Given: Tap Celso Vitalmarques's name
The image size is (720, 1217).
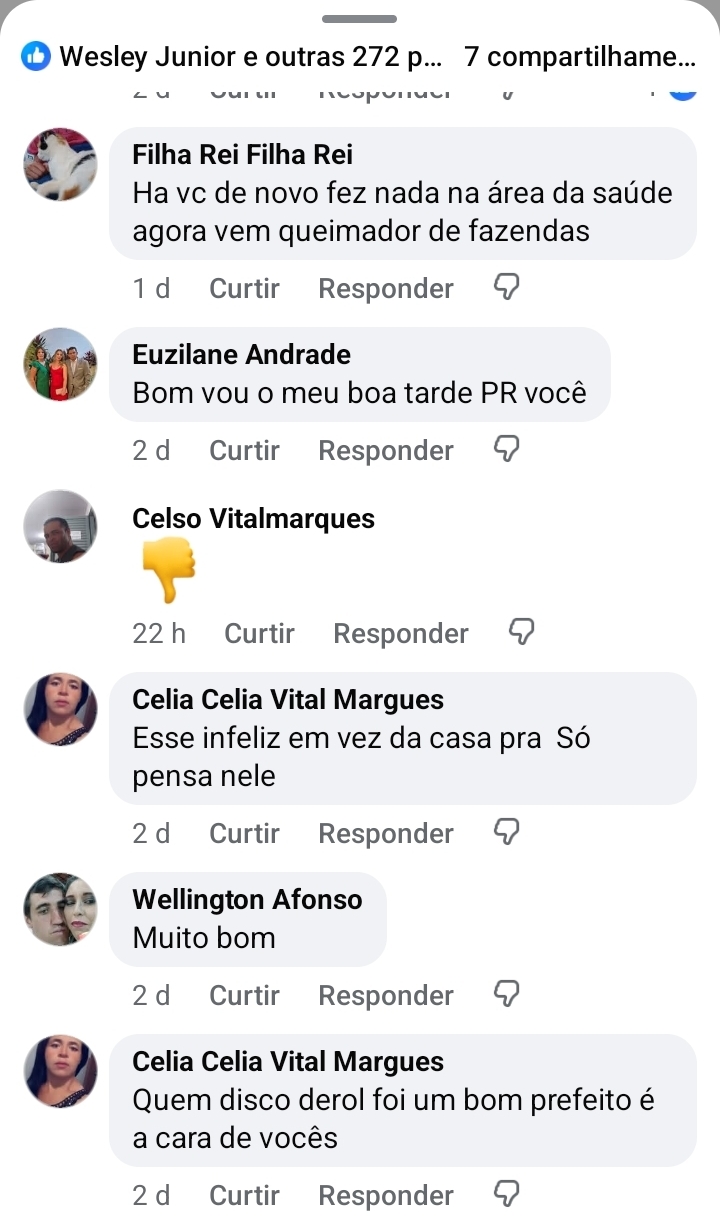Looking at the screenshot, I should tap(253, 519).
